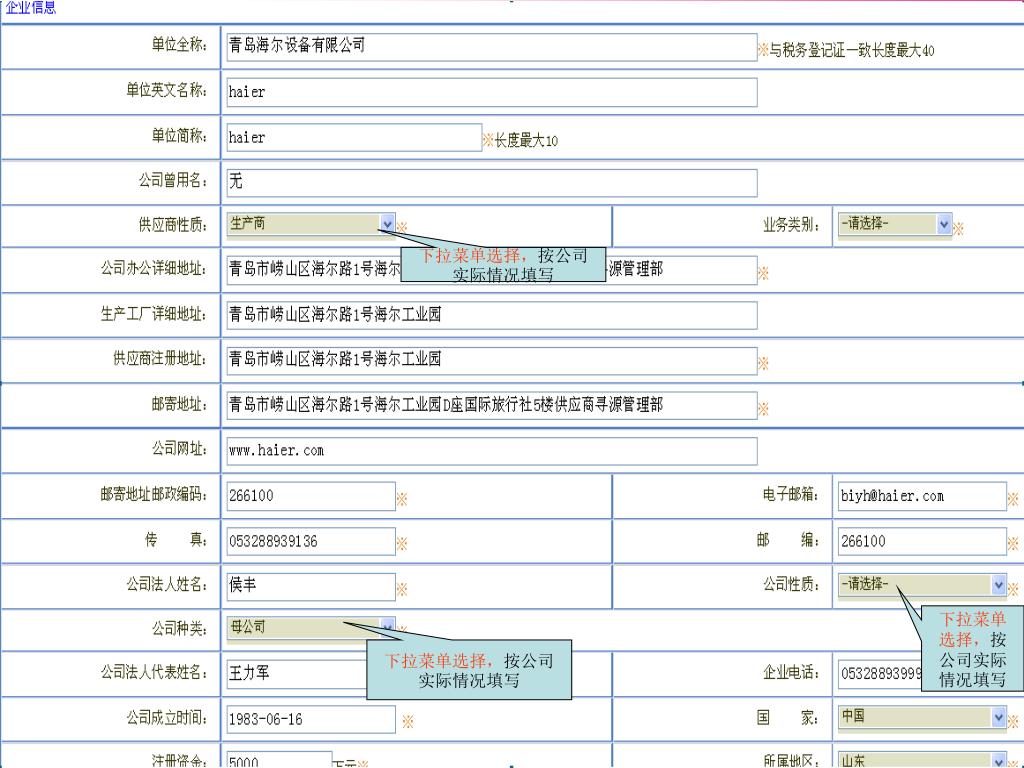Open the 公司性质 请选择 dropdown
Viewport: 1024px width, 768px height.
tap(922, 584)
